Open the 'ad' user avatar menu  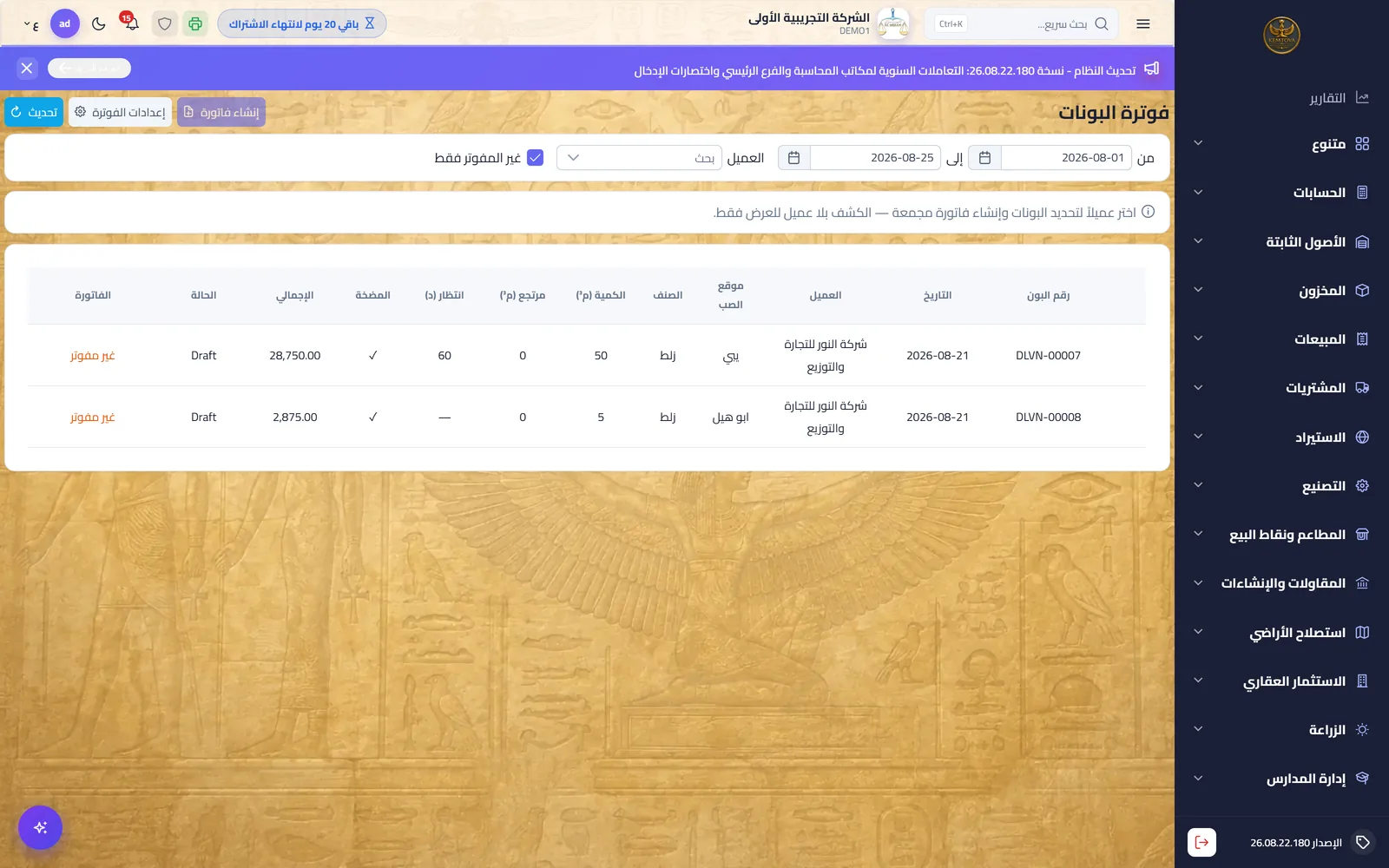click(65, 24)
